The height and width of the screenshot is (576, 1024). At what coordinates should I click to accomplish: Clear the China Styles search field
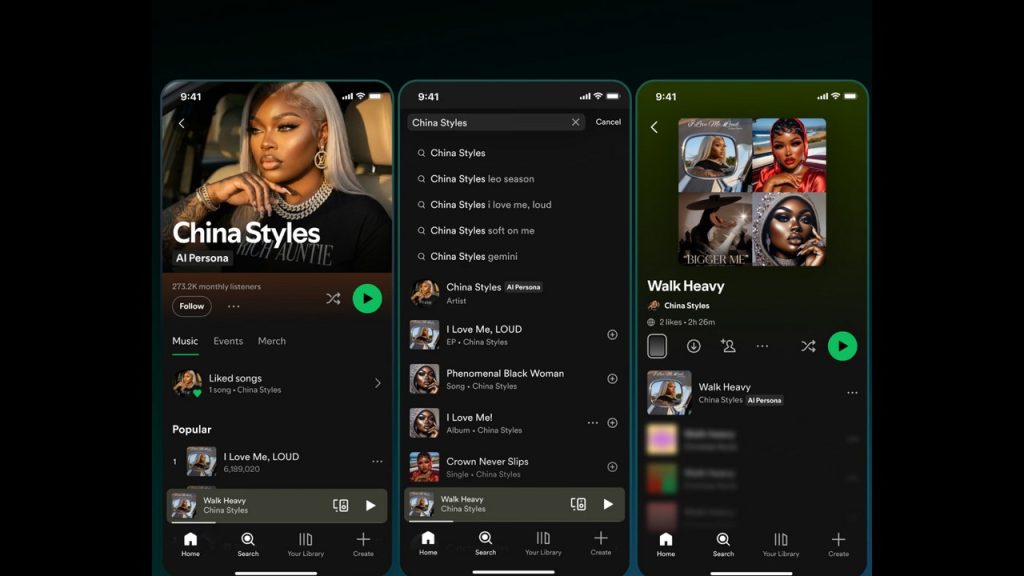click(x=575, y=122)
